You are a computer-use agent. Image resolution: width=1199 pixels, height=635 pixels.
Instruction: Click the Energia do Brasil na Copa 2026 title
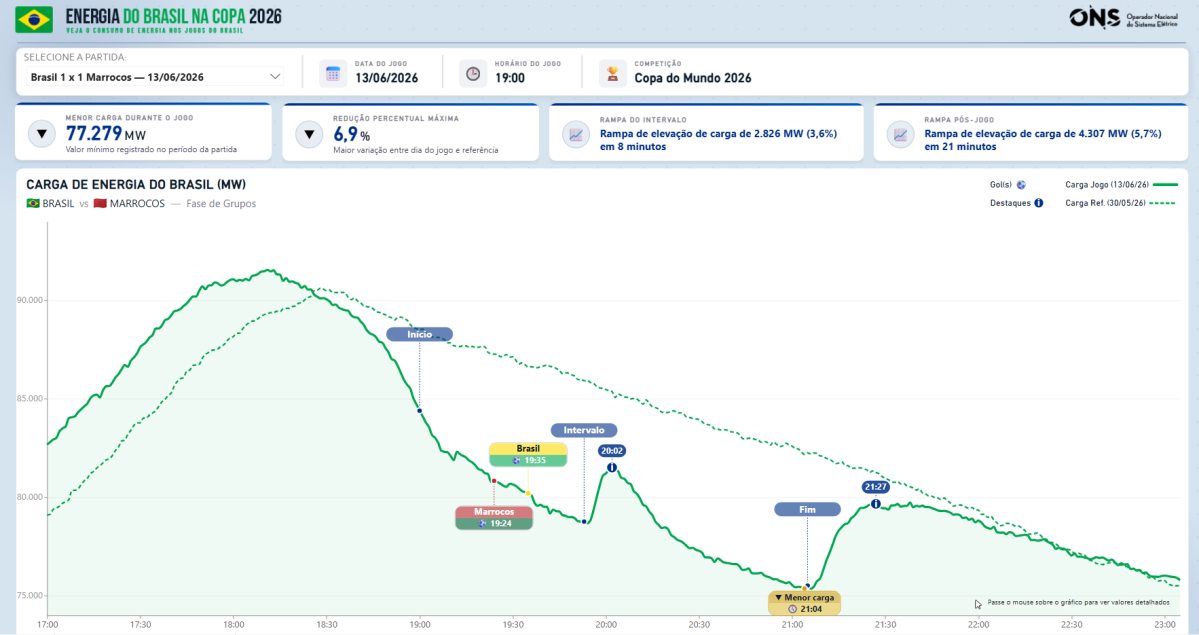pyautogui.click(x=174, y=16)
